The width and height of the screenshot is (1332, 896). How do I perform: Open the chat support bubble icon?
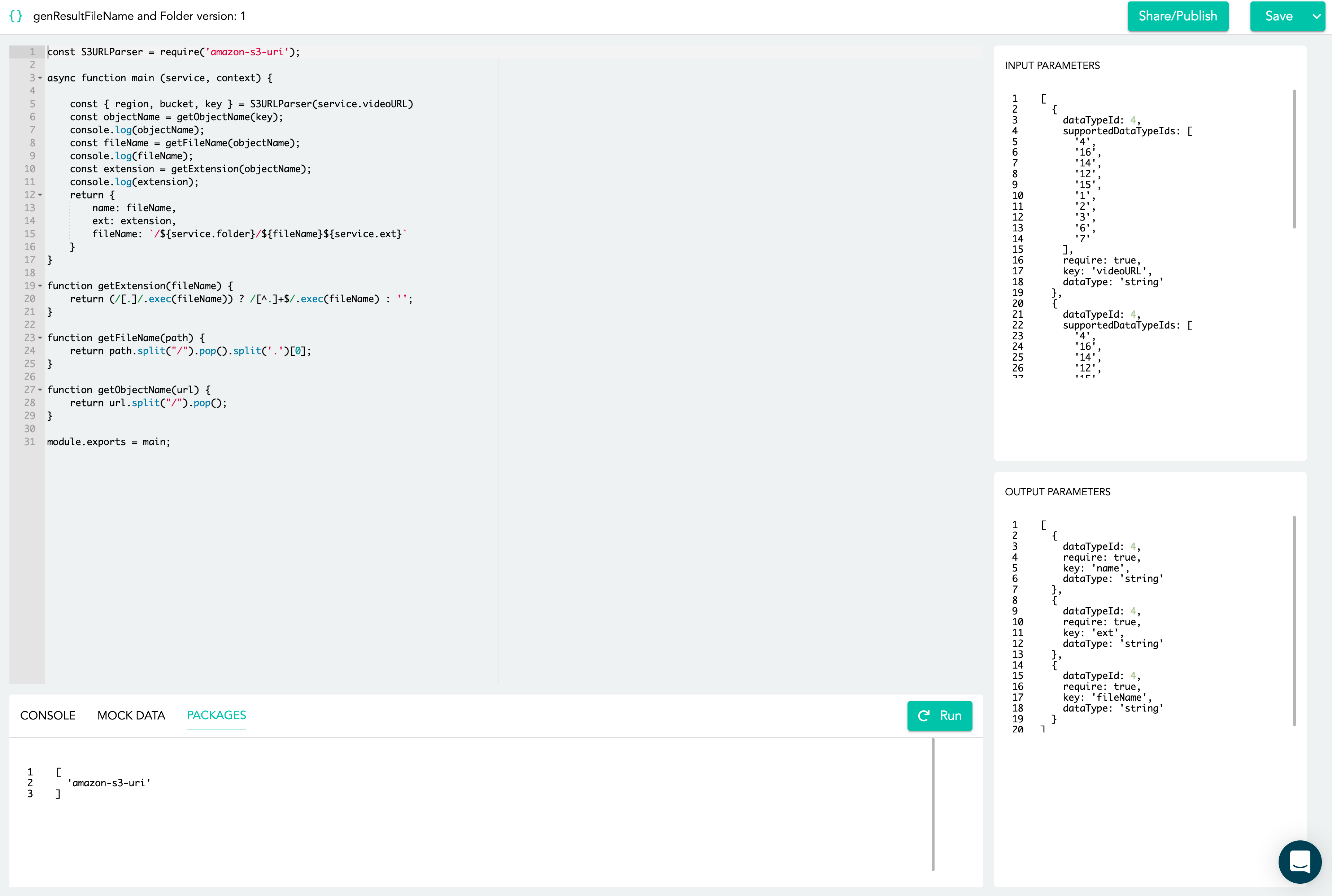[x=1300, y=861]
